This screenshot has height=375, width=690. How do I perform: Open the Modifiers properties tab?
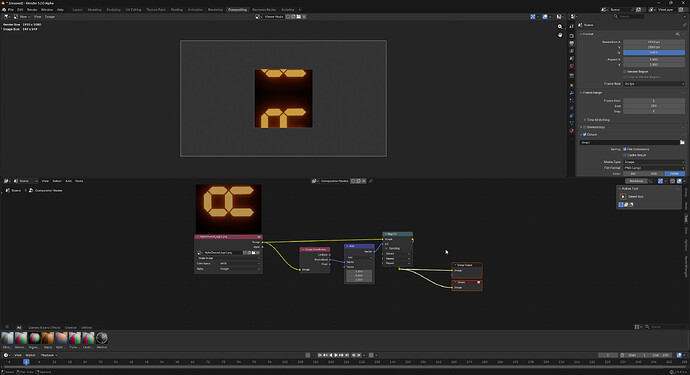(x=572, y=93)
